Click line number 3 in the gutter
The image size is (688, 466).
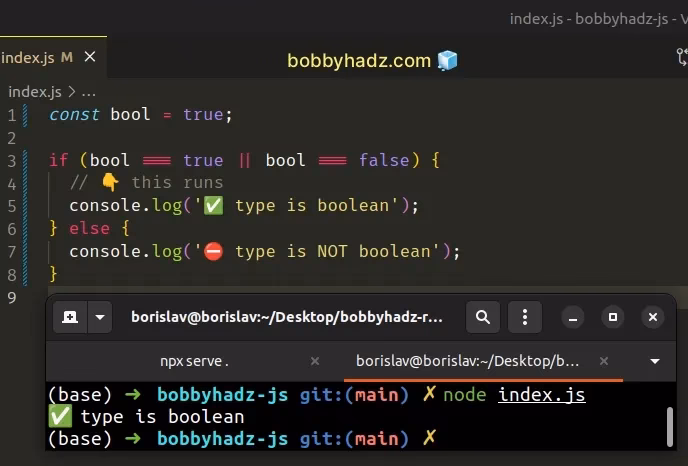(x=12, y=161)
